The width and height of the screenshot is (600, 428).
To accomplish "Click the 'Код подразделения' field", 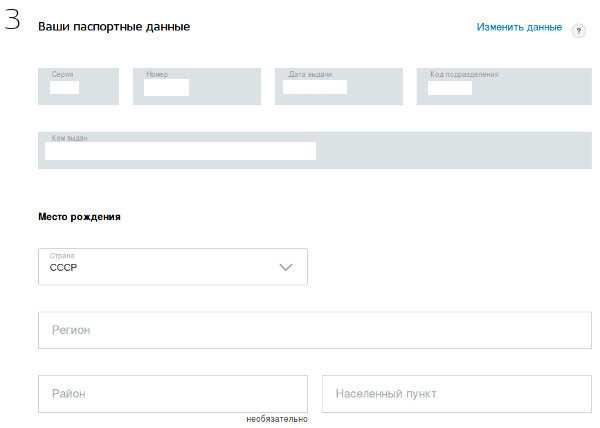I will [x=504, y=86].
